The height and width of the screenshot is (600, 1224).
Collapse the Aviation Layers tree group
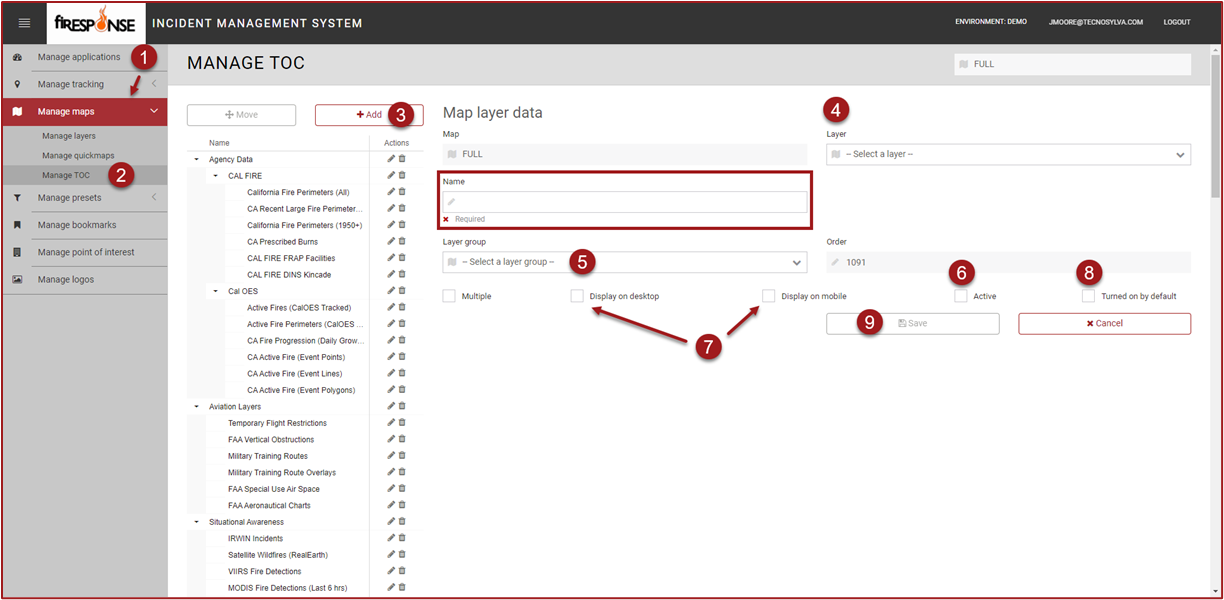pyautogui.click(x=197, y=407)
